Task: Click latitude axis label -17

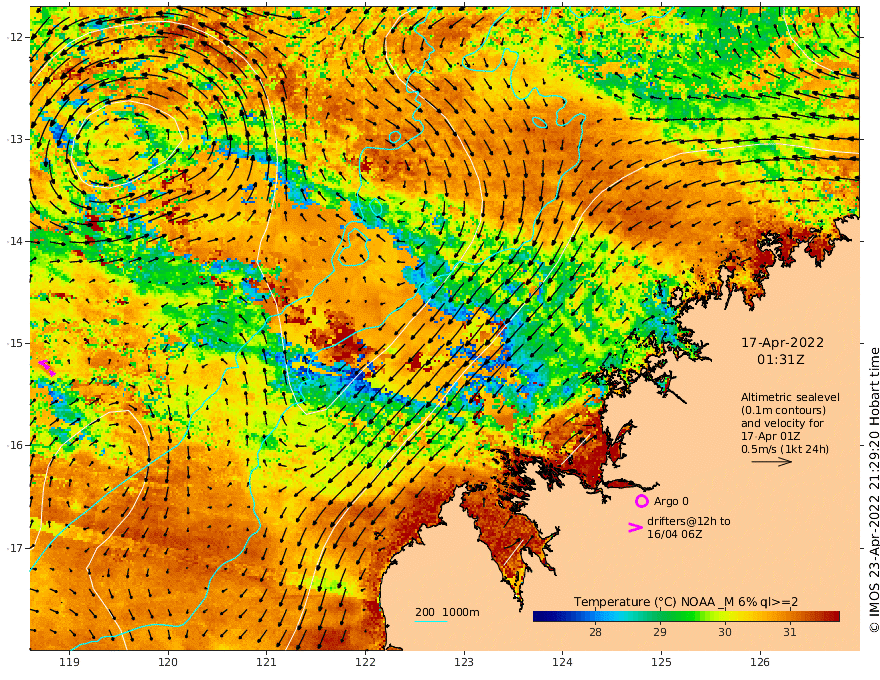Action: [14, 548]
